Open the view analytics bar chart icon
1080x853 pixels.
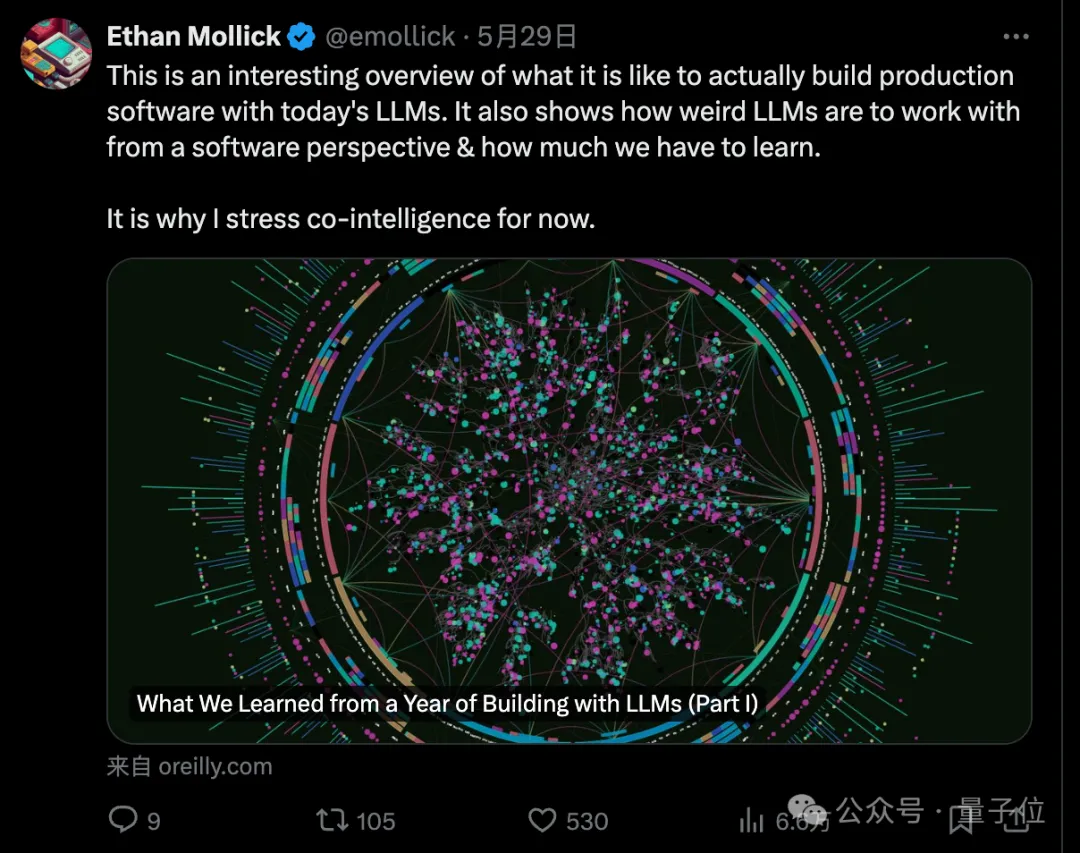point(751,821)
